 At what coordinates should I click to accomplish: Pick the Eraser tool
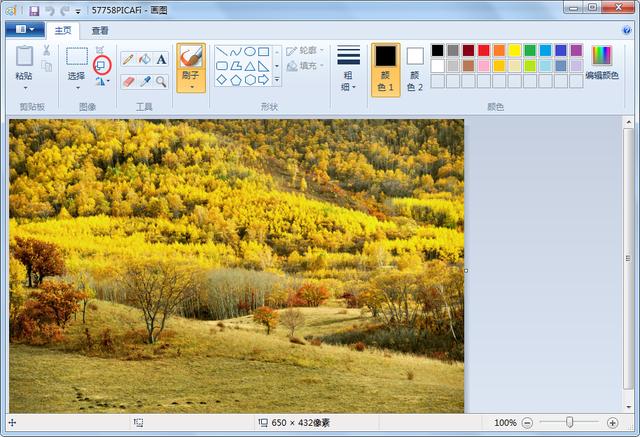[x=128, y=81]
